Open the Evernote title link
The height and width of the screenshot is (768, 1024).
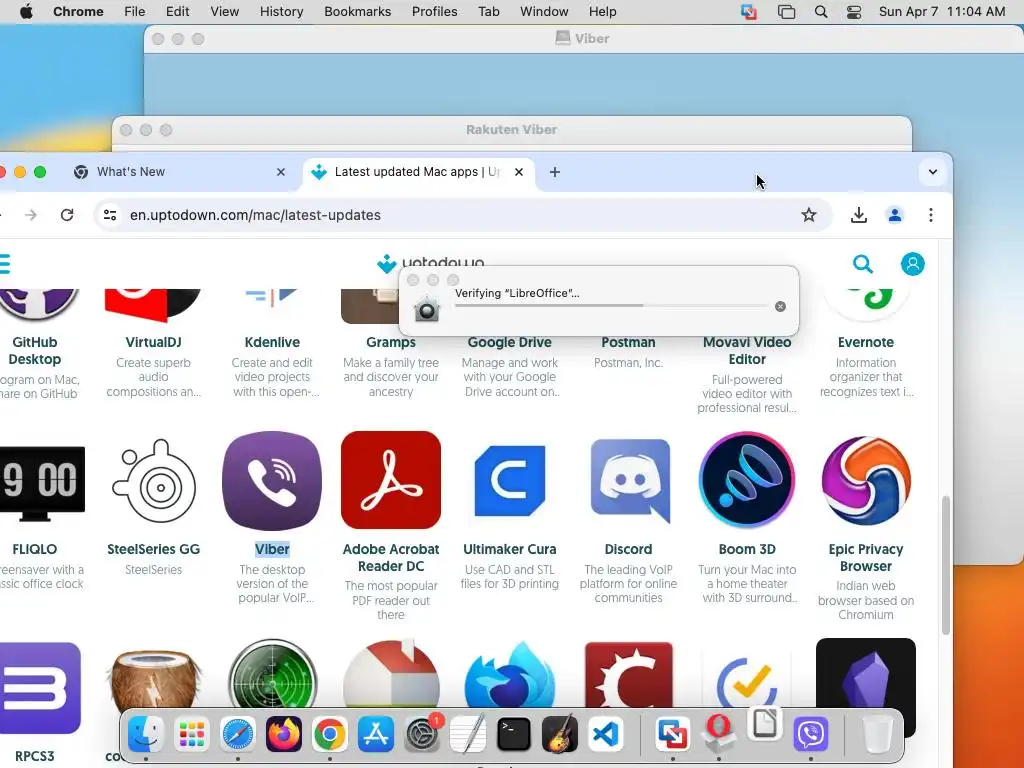(865, 342)
